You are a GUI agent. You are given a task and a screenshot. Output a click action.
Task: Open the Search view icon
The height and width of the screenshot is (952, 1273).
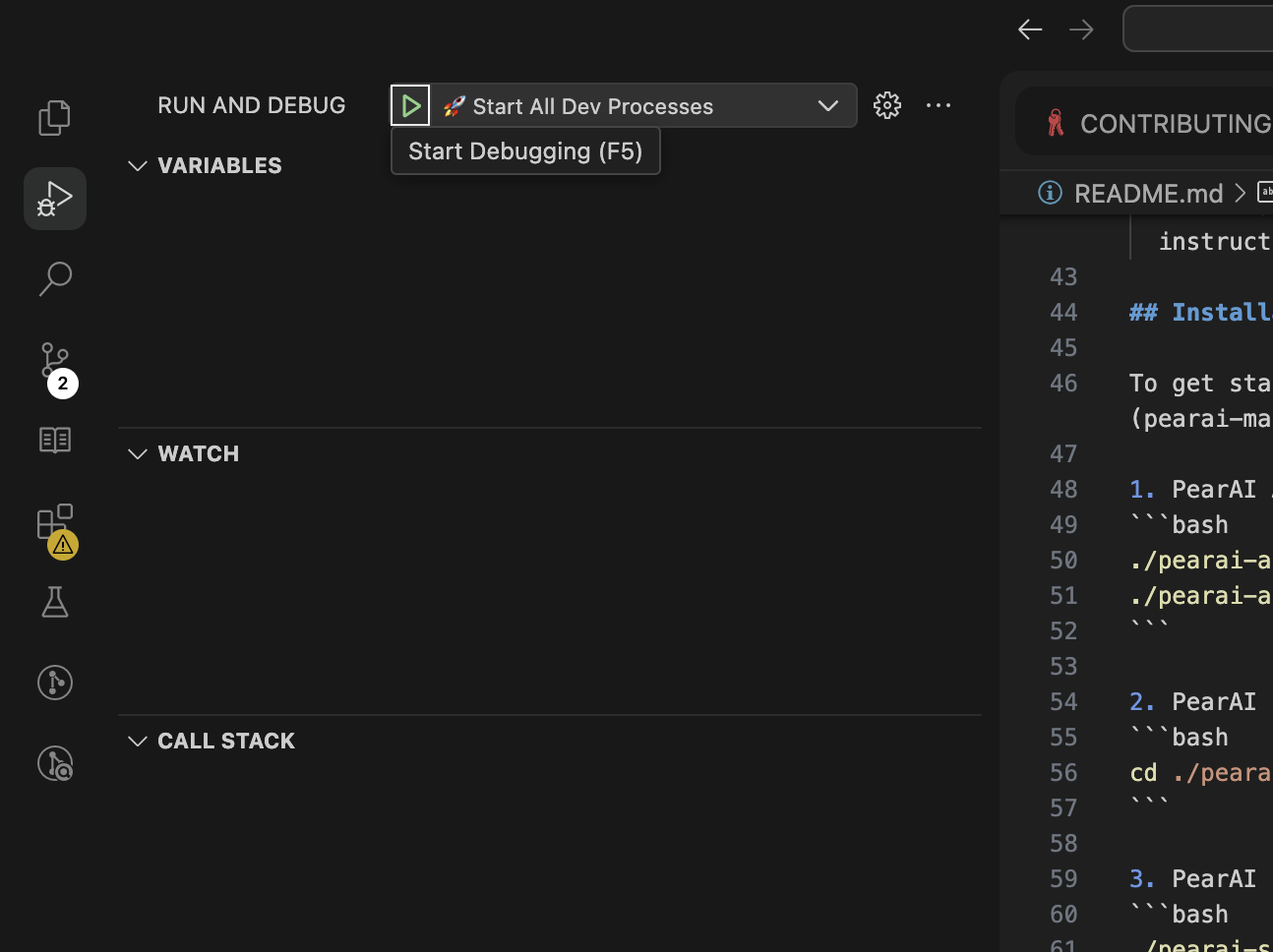pyautogui.click(x=55, y=279)
